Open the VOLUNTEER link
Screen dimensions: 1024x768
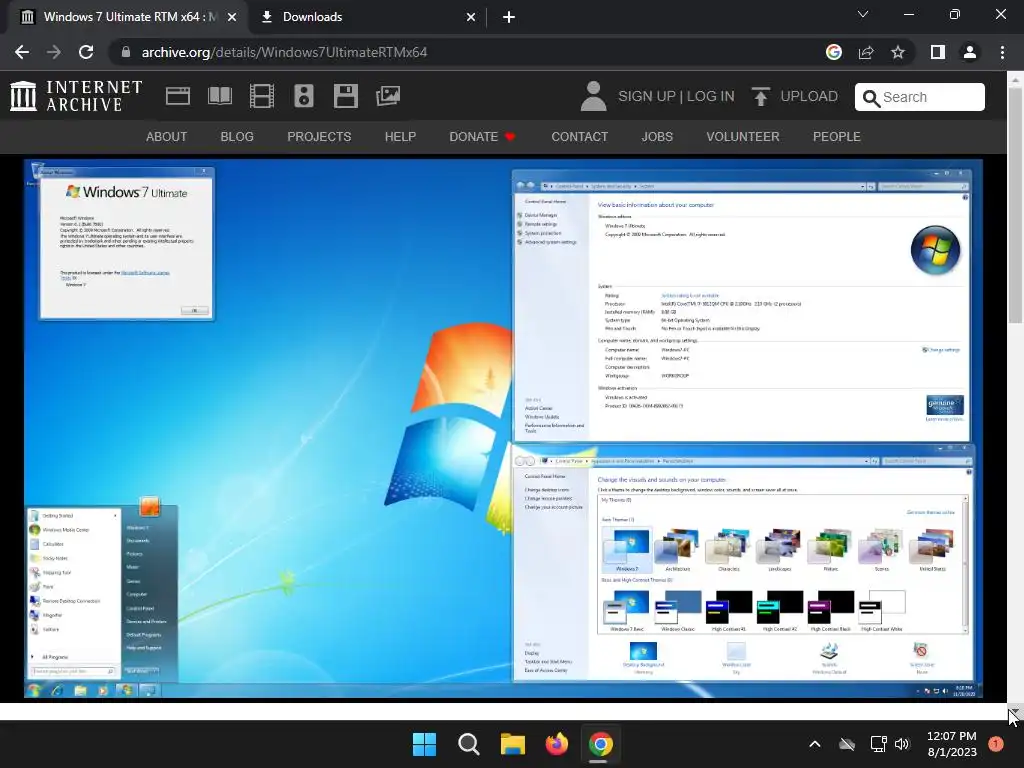pyautogui.click(x=743, y=136)
